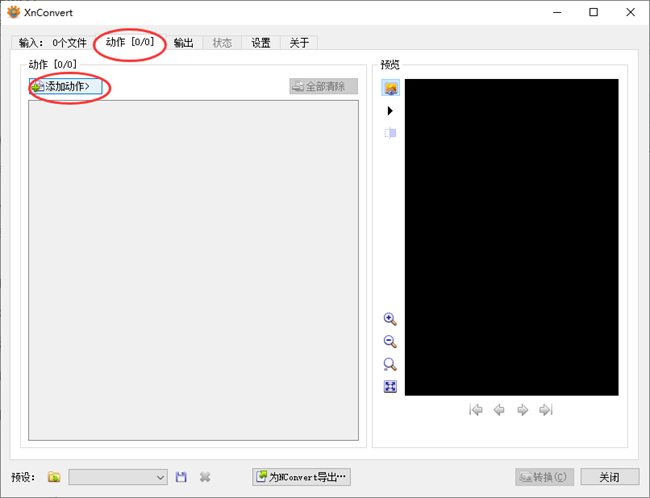Click inside the empty action list area

(193, 270)
